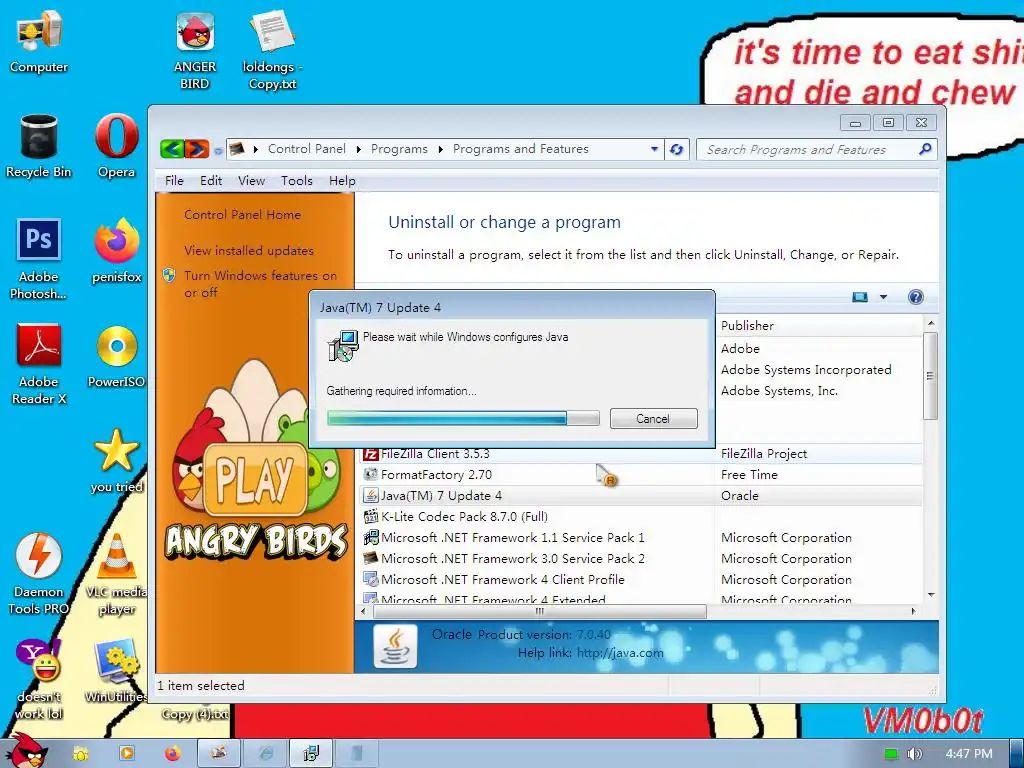
Task: Refresh the Programs and Features address bar
Action: tap(677, 150)
